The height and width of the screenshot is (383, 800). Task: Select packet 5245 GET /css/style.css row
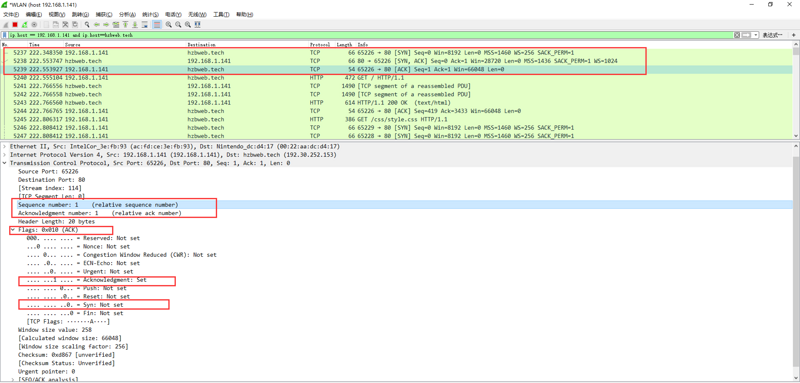[397, 119]
